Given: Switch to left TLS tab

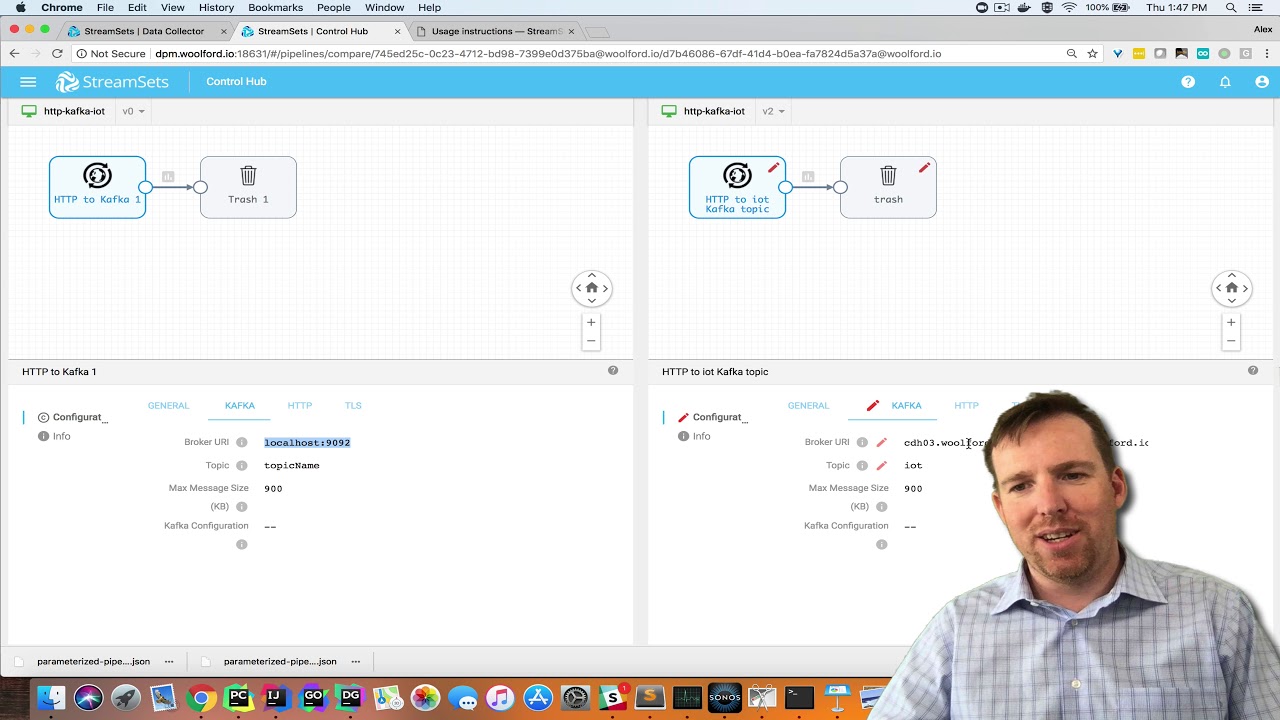Looking at the screenshot, I should [353, 405].
